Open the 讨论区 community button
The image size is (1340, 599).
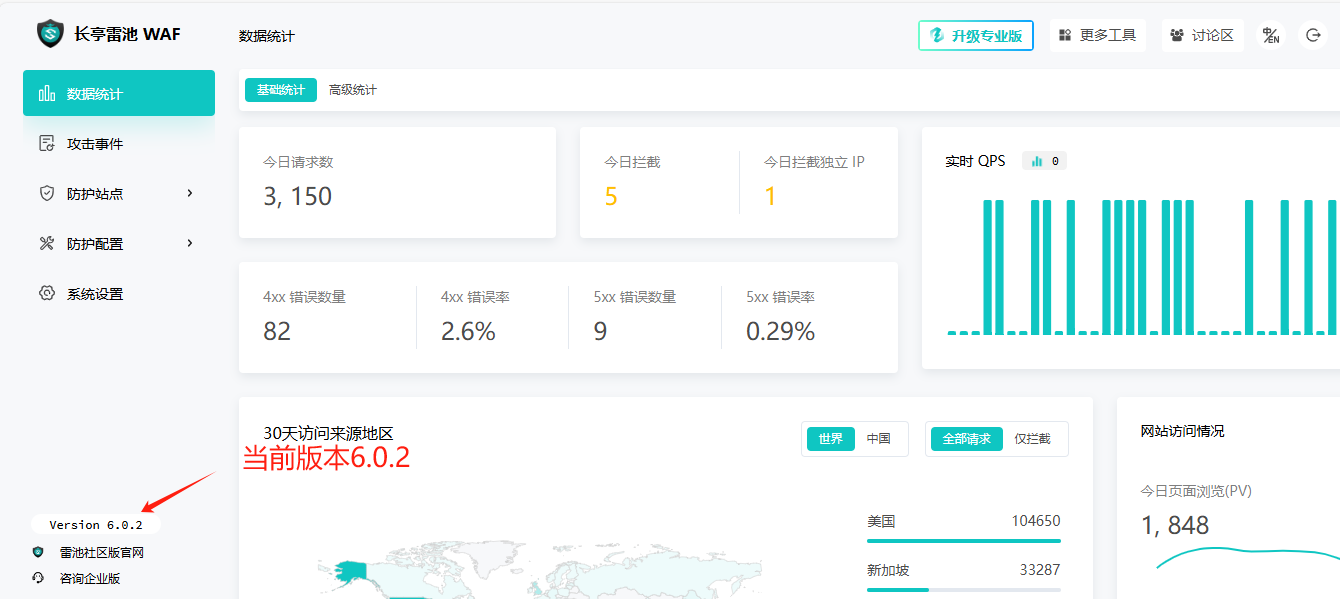(1202, 36)
